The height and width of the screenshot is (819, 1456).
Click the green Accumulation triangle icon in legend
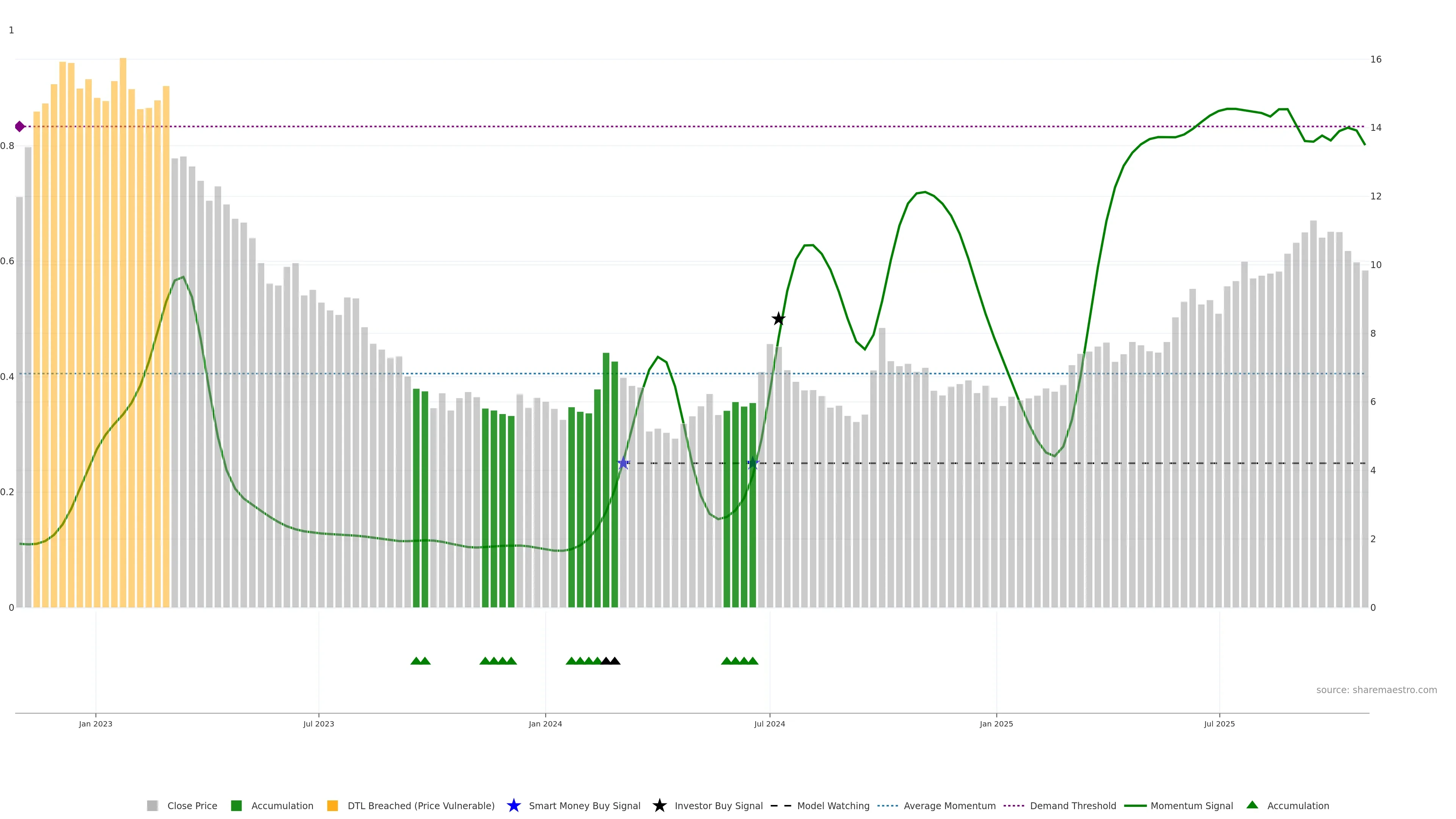(1252, 805)
